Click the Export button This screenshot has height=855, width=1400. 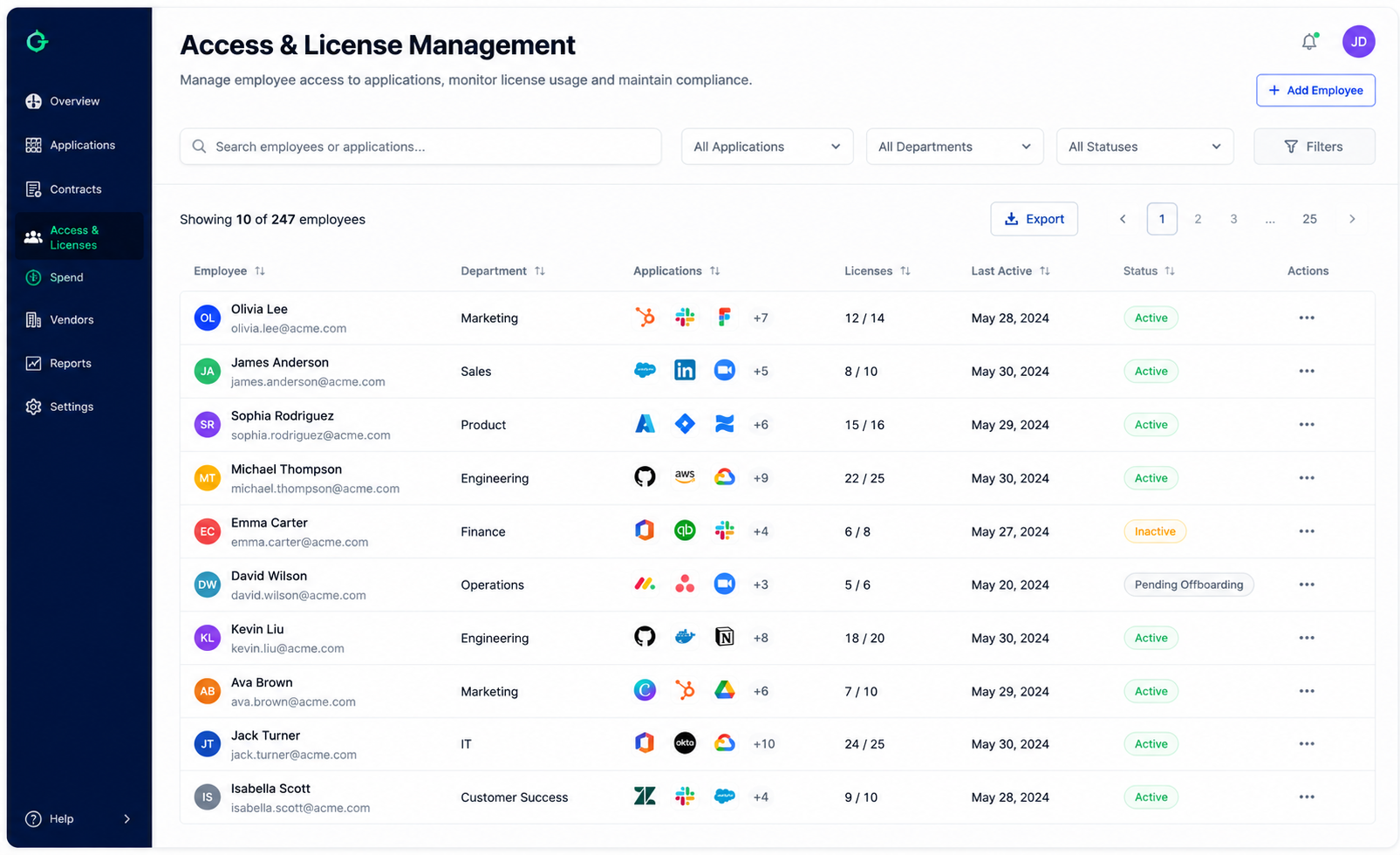coord(1034,219)
